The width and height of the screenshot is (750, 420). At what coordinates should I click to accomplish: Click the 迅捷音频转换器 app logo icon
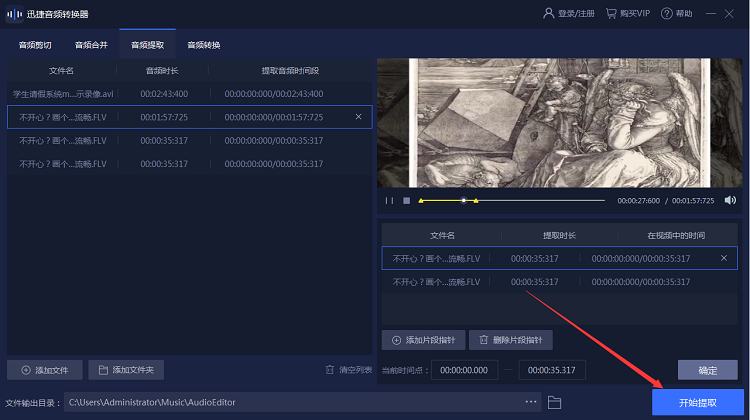(x=14, y=14)
